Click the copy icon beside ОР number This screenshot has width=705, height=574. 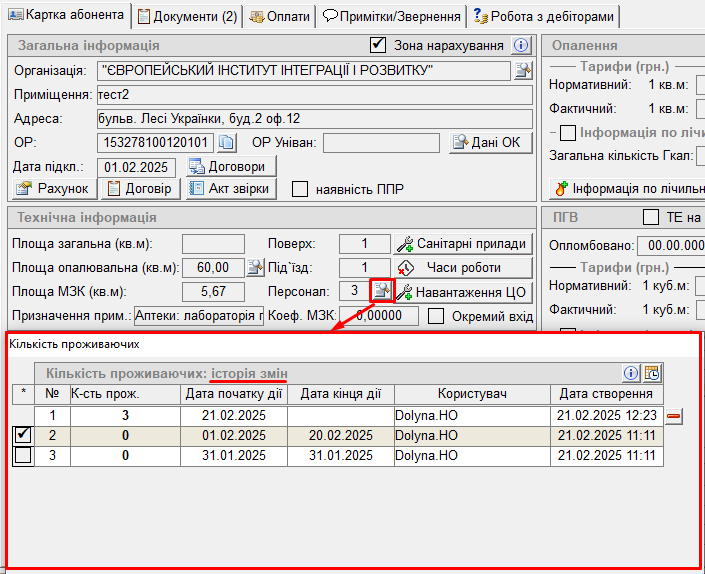coord(226,142)
